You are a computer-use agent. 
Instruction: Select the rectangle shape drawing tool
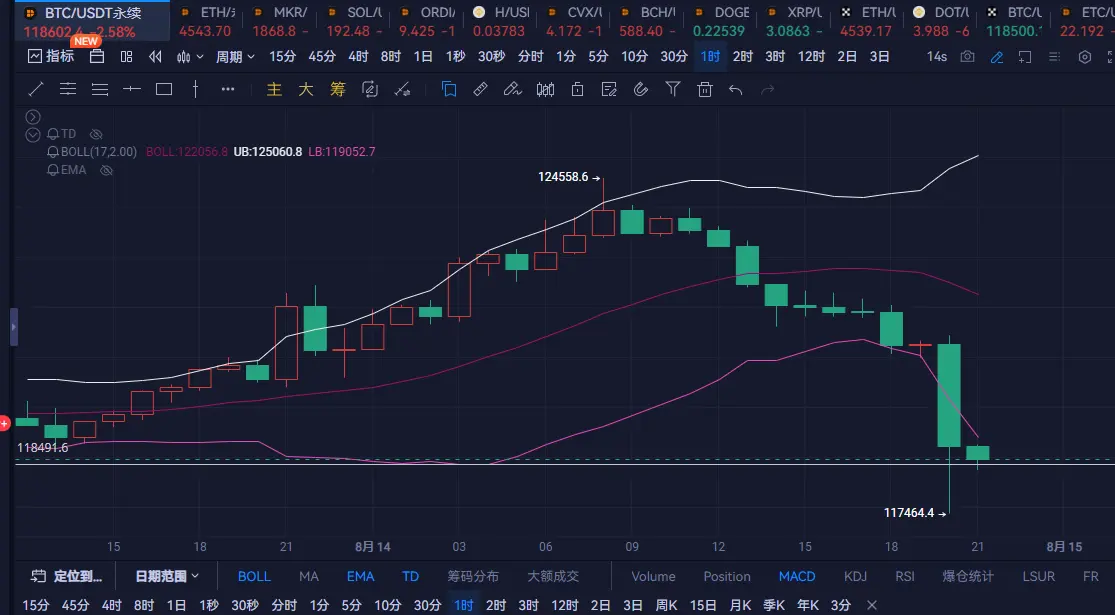[x=164, y=89]
